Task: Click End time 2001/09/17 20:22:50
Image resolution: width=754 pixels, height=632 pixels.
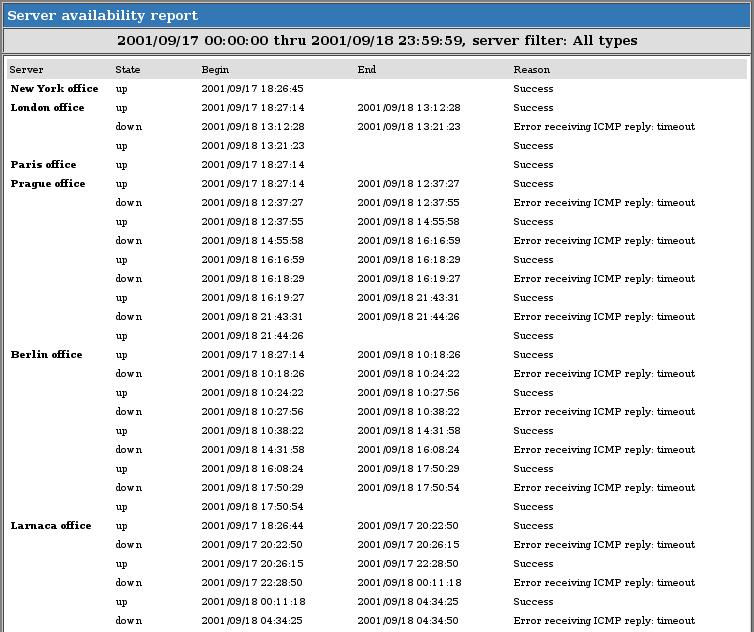Action: pos(408,526)
